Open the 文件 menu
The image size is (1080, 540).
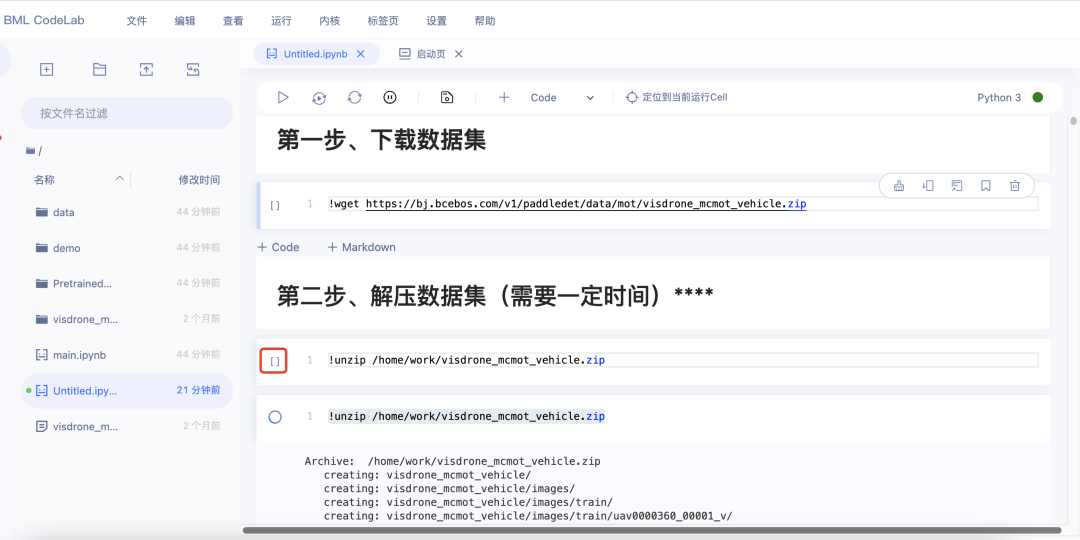click(x=136, y=21)
